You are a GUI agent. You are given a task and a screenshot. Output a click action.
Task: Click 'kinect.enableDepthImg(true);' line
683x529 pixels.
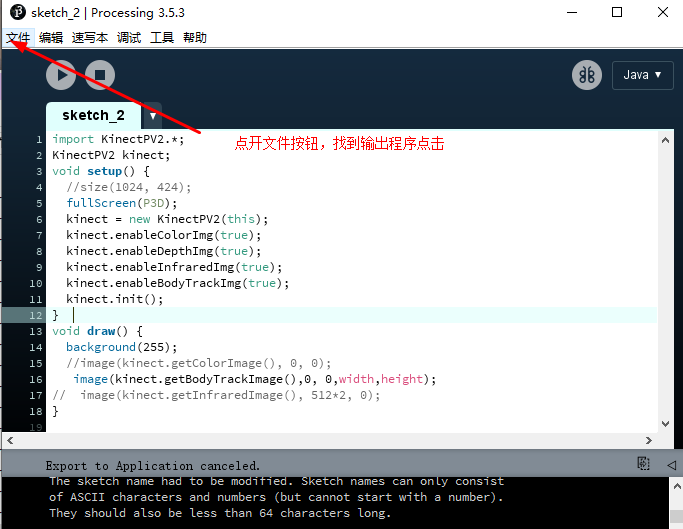coord(163,251)
